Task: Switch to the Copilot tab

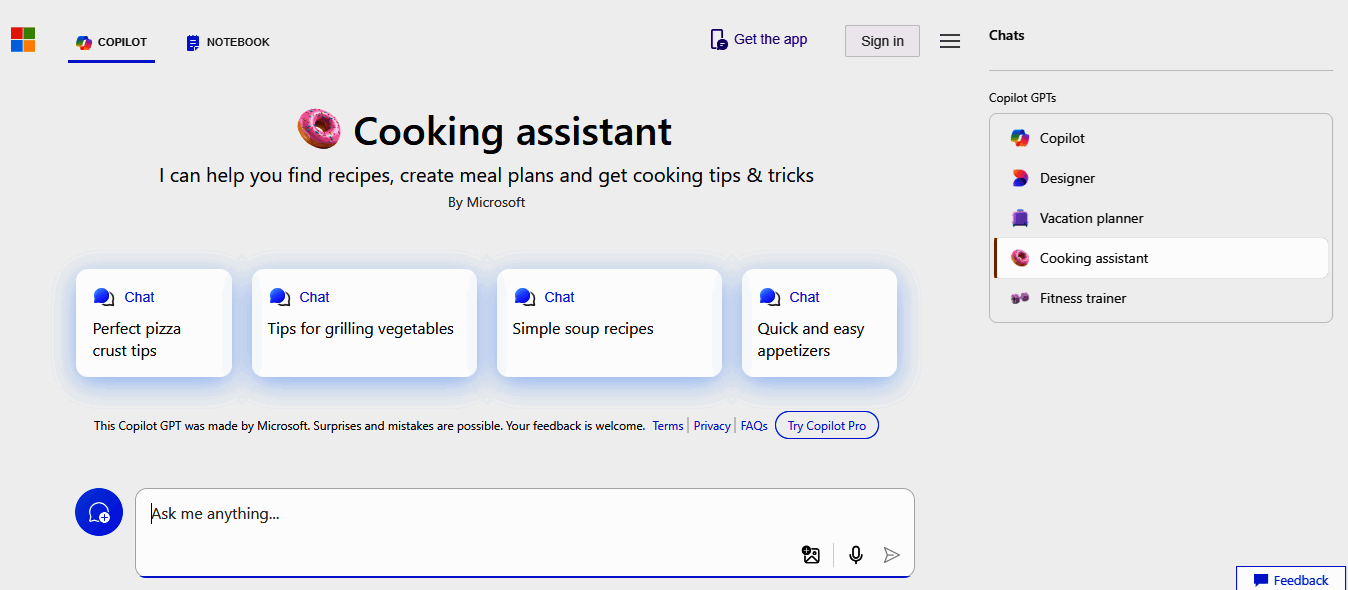Action: pos(112,42)
